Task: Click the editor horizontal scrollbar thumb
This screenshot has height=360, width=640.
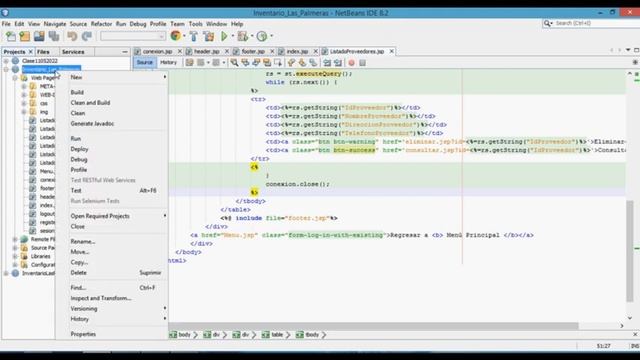Action: point(373,326)
